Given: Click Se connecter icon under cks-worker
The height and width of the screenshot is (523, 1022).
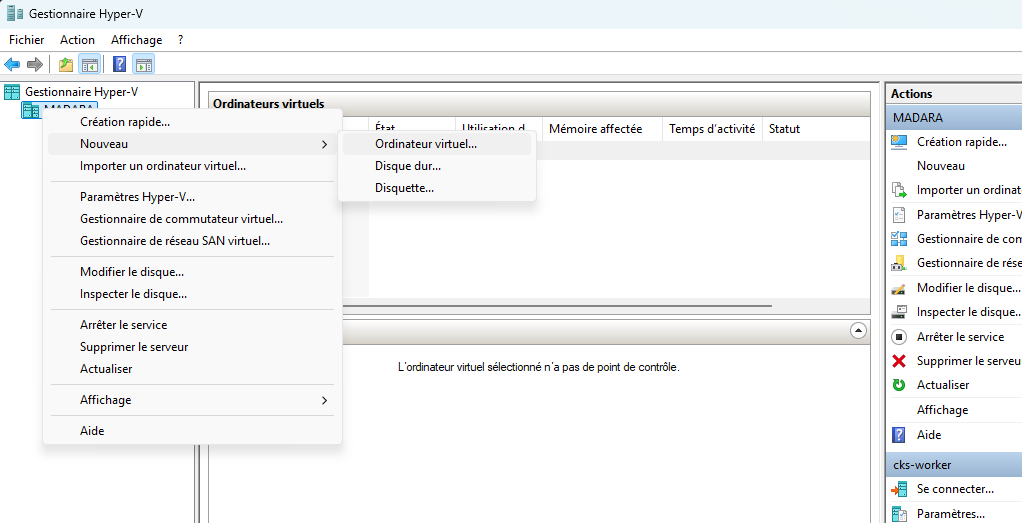Looking at the screenshot, I should 899,489.
